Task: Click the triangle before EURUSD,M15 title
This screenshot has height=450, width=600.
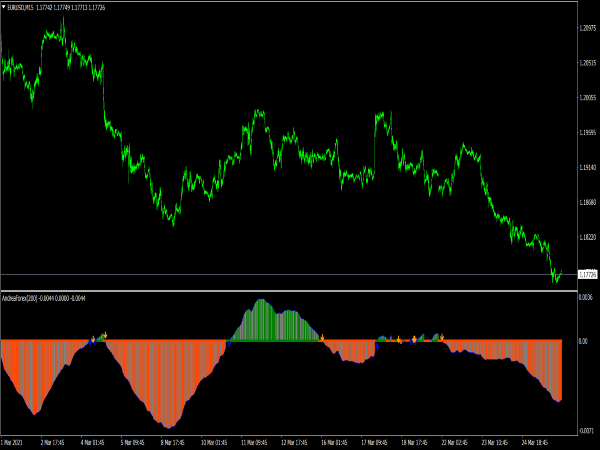Action: point(3,7)
